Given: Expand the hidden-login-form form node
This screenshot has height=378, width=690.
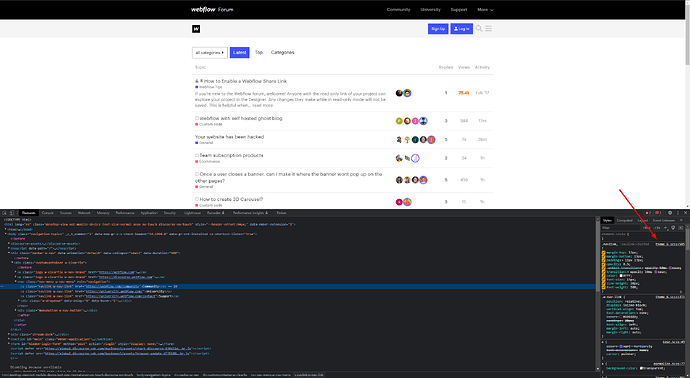Looking at the screenshot, I should (x=9, y=344).
